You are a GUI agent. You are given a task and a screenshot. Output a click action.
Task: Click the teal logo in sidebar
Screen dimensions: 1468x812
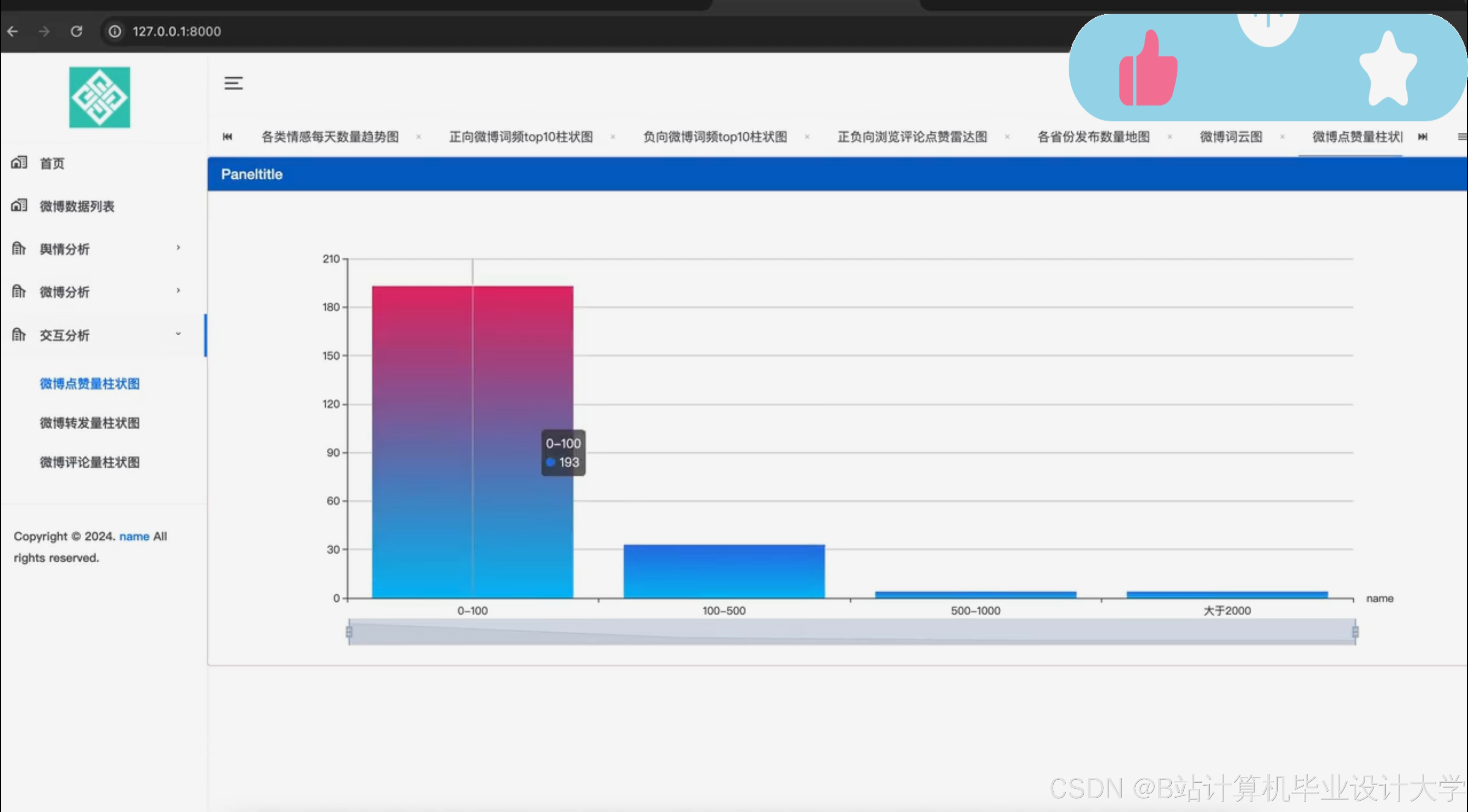[100, 97]
